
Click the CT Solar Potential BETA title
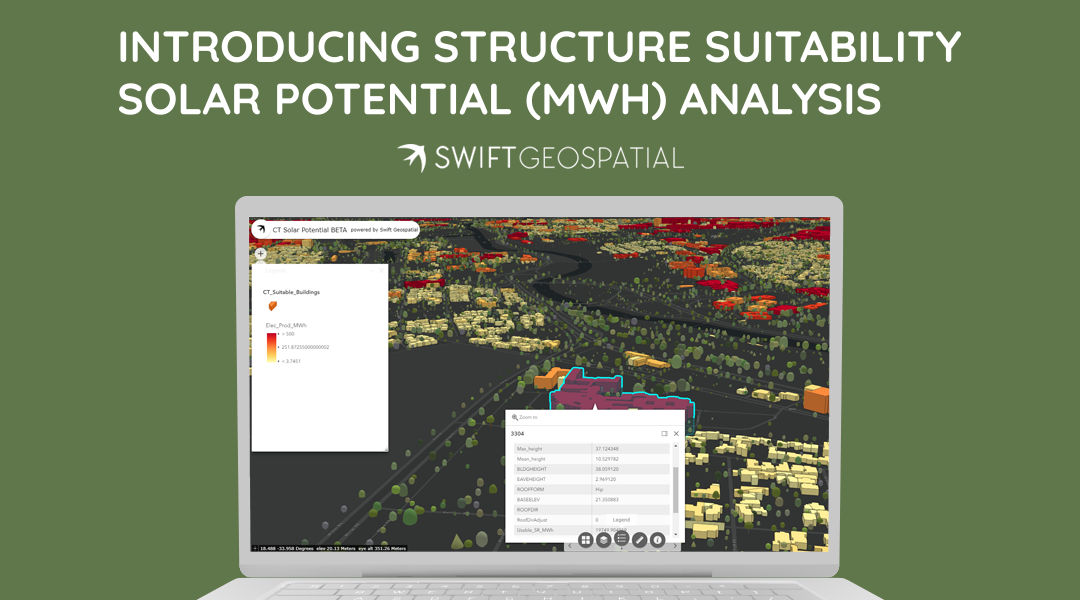pos(309,230)
